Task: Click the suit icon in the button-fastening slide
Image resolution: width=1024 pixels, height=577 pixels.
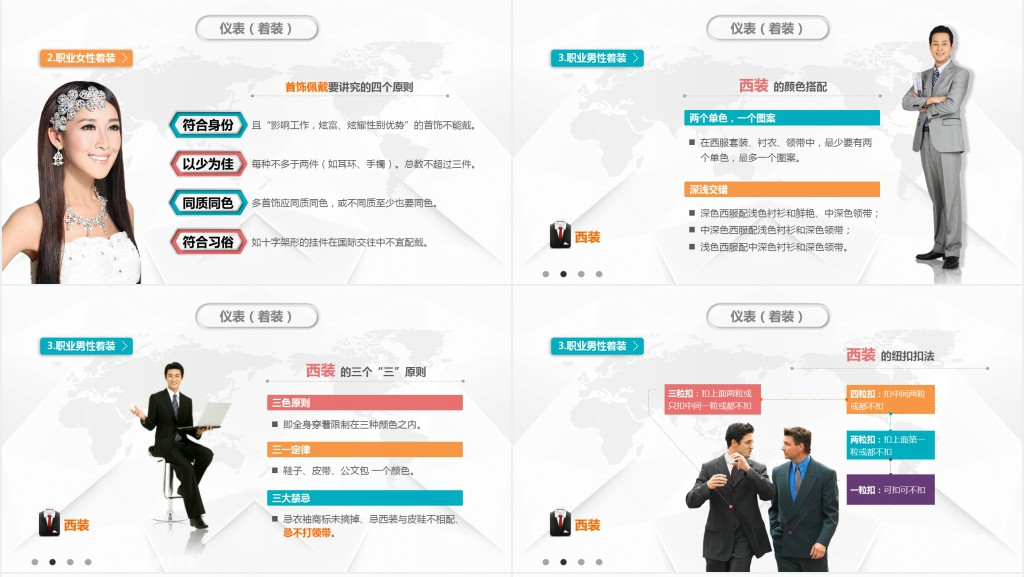Action: [560, 523]
